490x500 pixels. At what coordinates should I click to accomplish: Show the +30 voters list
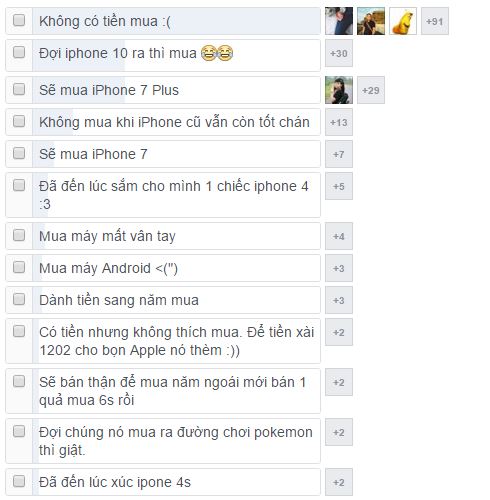(339, 53)
